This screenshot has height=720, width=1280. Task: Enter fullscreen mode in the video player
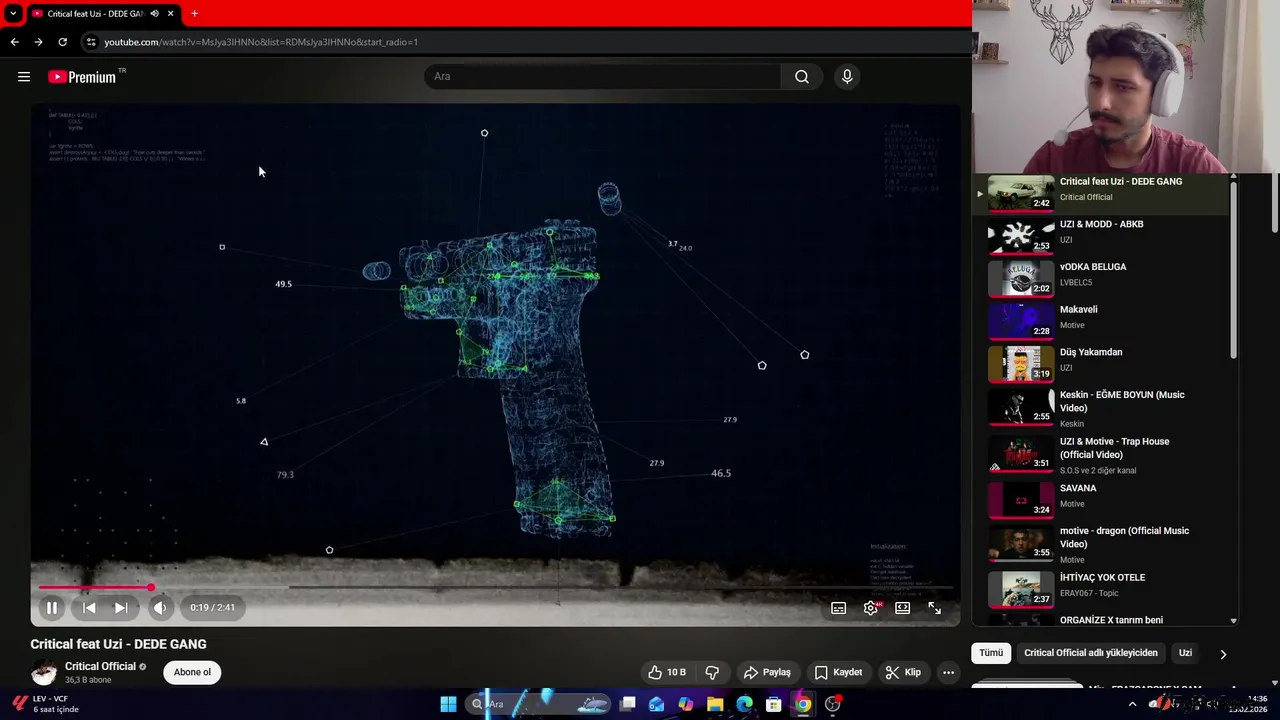(x=935, y=608)
